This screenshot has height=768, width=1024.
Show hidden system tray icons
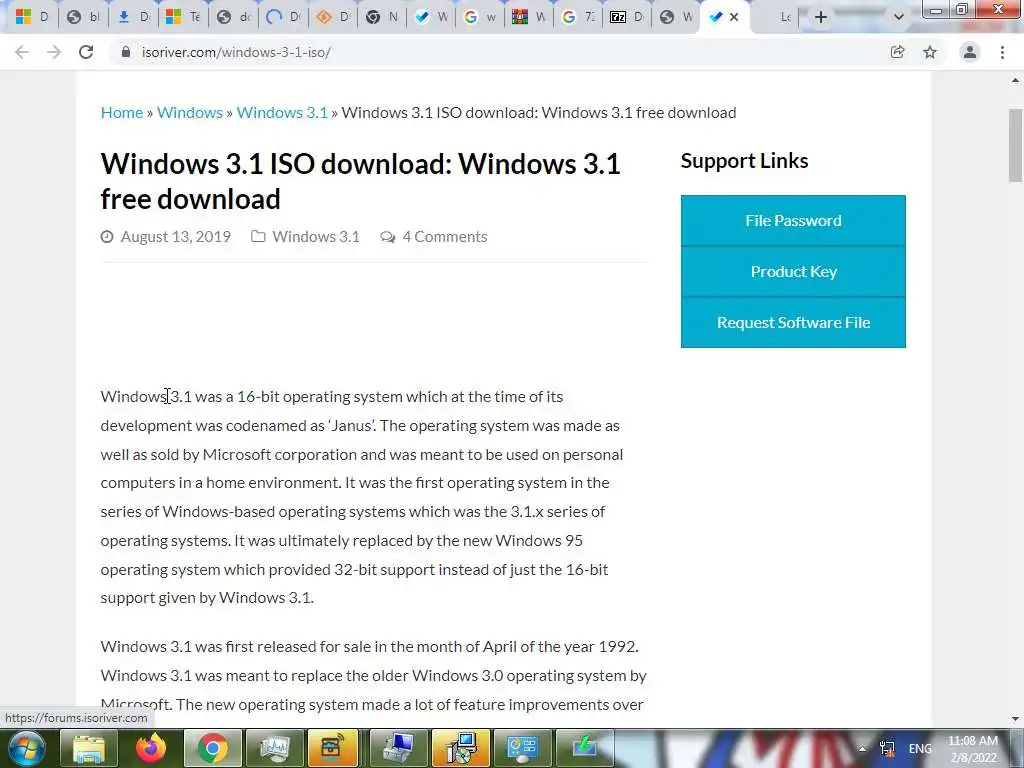(x=863, y=748)
